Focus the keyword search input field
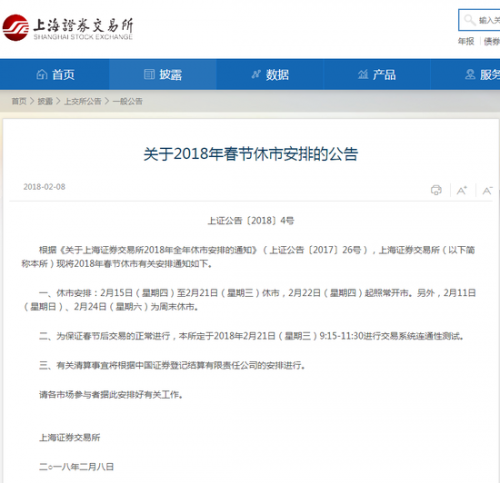500x483 pixels. pyautogui.click(x=480, y=20)
